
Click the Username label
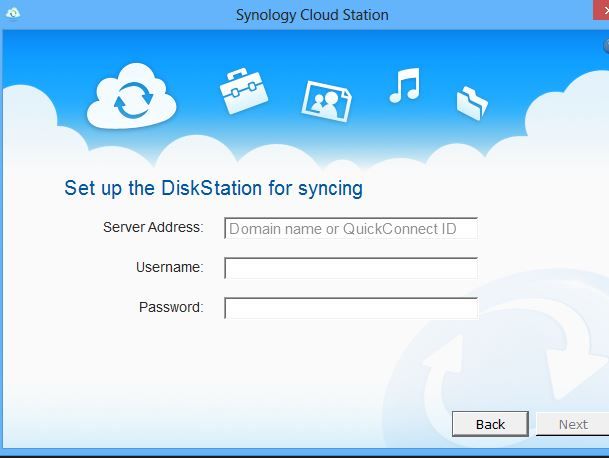click(169, 267)
